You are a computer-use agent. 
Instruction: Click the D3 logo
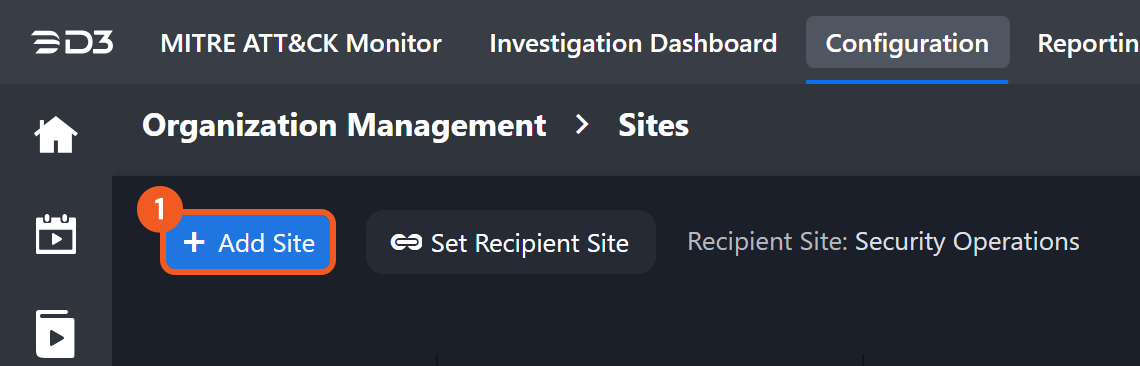point(72,43)
